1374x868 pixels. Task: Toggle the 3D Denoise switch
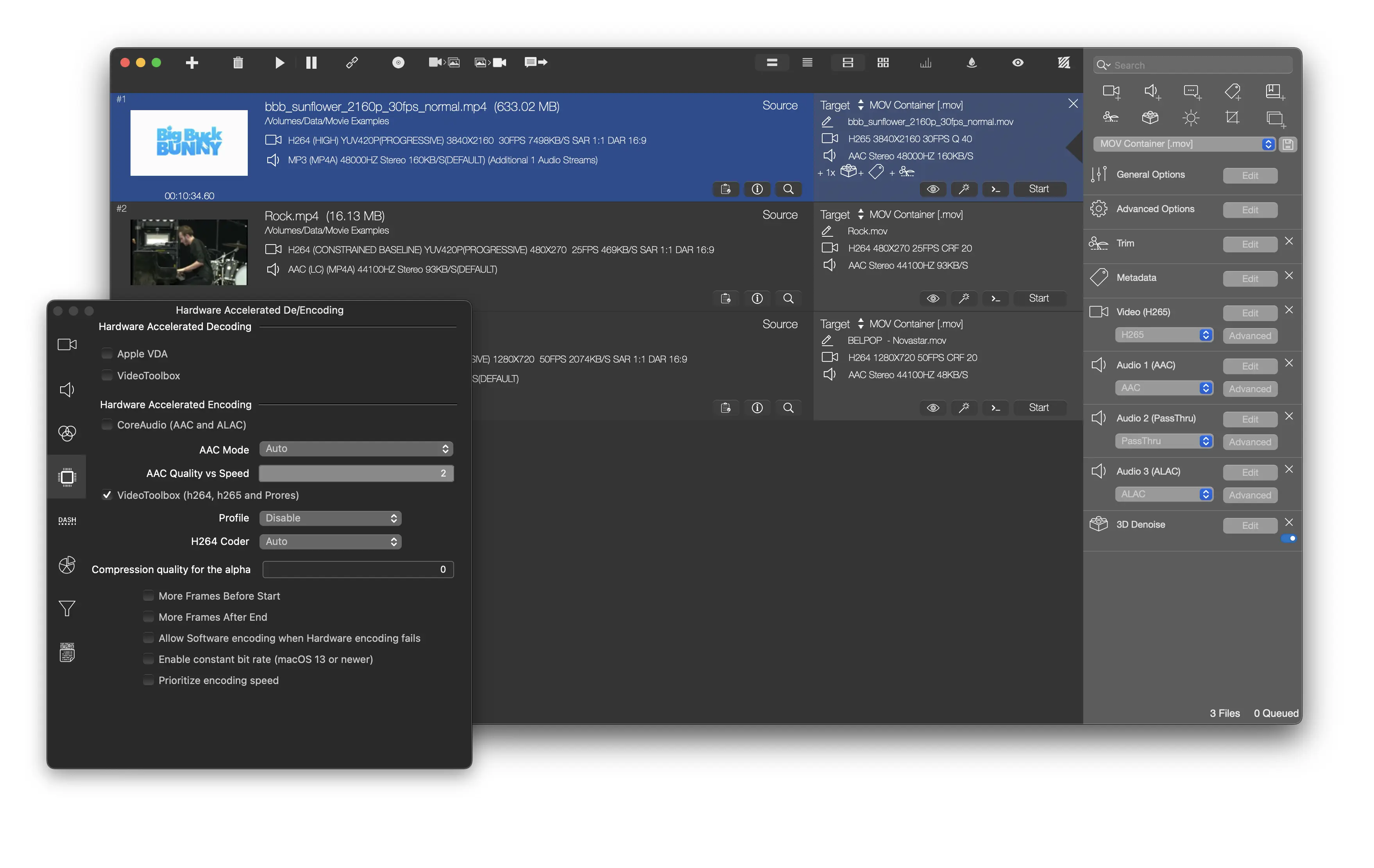(x=1288, y=538)
